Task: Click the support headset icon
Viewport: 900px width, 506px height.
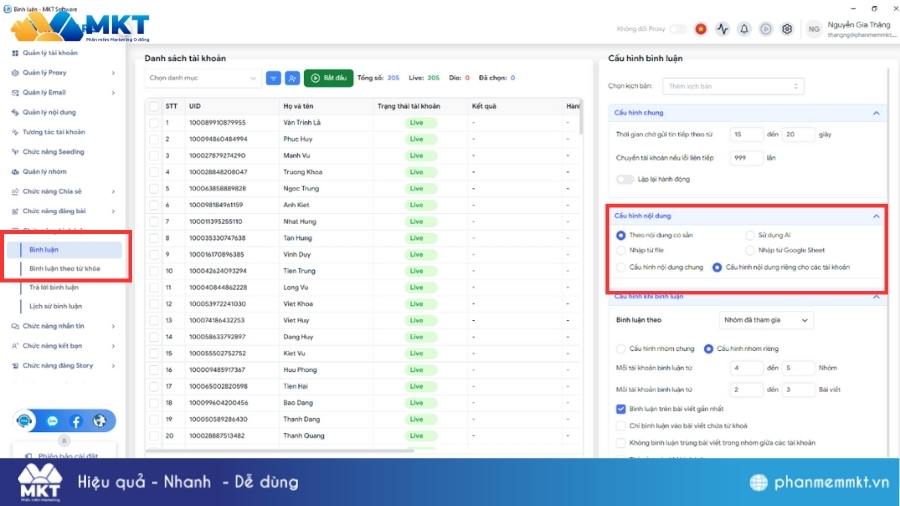Action: coord(24,421)
